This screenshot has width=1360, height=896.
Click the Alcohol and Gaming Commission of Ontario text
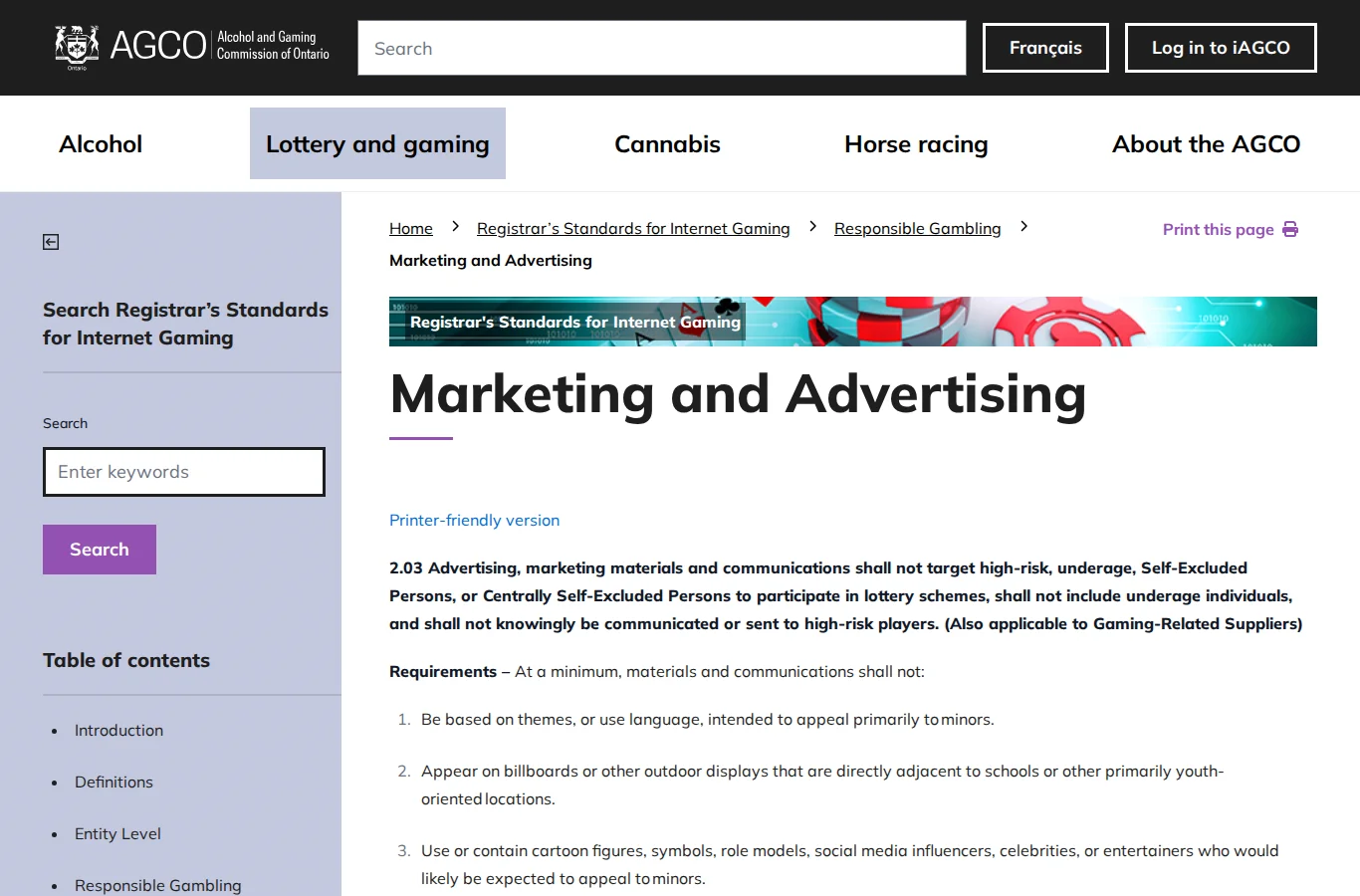pos(273,46)
